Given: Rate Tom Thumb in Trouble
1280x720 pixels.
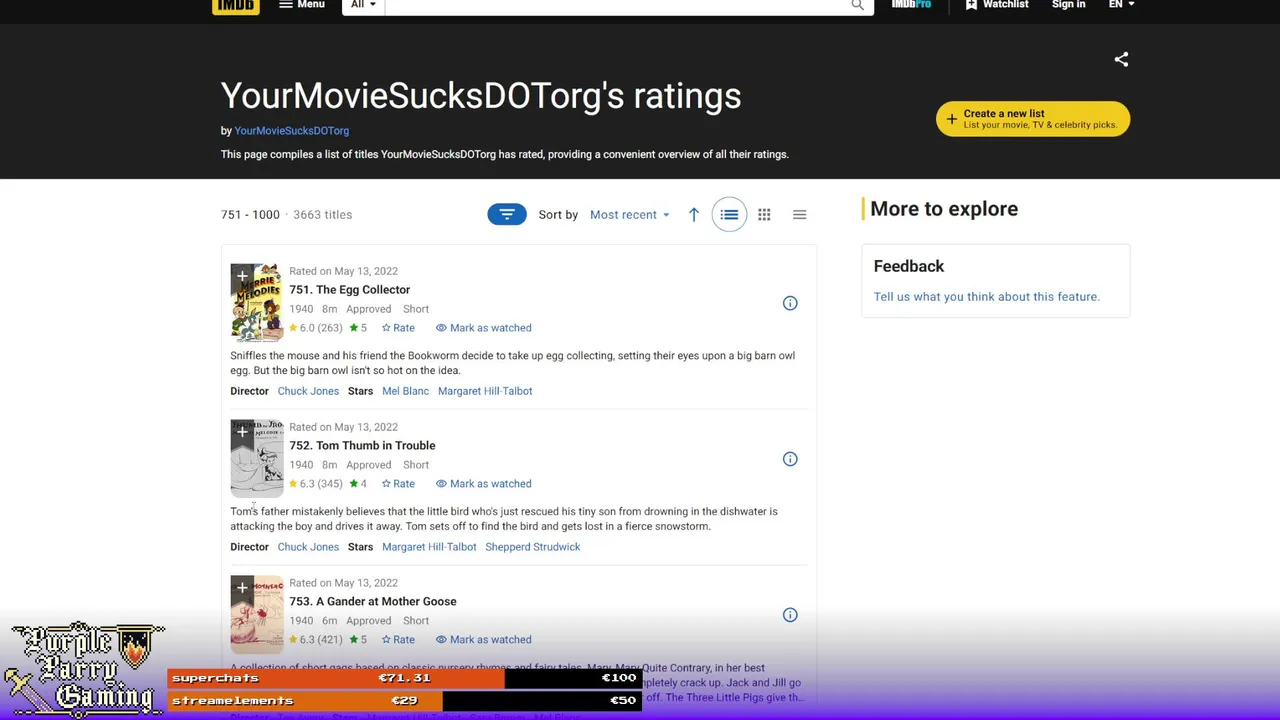Looking at the screenshot, I should (398, 484).
